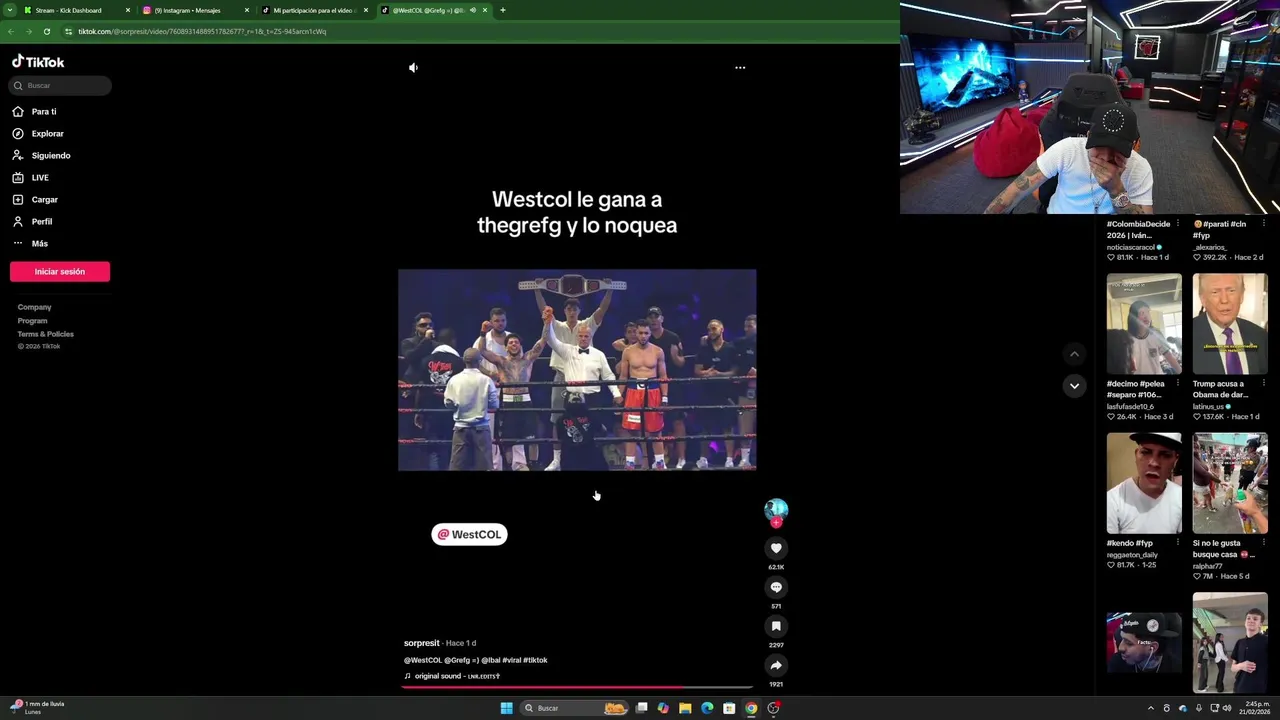Open reggaeton_daily profile link
The height and width of the screenshot is (720, 1280).
[x=1132, y=554]
